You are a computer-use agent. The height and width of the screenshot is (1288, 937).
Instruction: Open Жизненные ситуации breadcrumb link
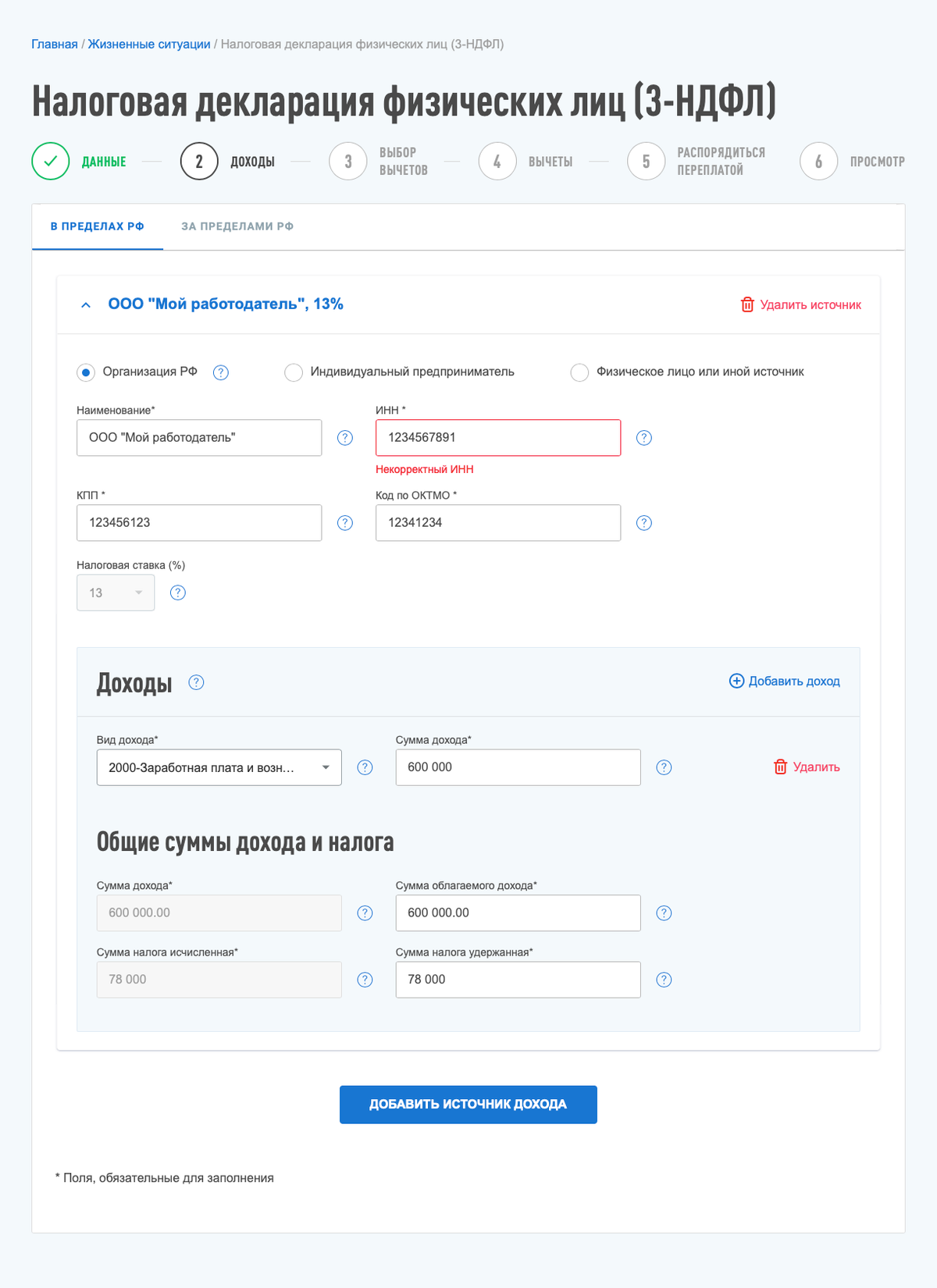(x=149, y=44)
